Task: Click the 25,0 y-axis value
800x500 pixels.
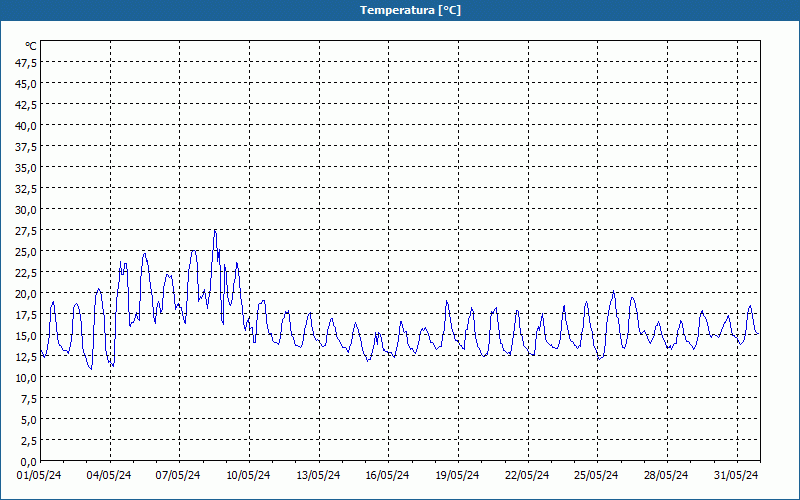Action: tap(27, 252)
